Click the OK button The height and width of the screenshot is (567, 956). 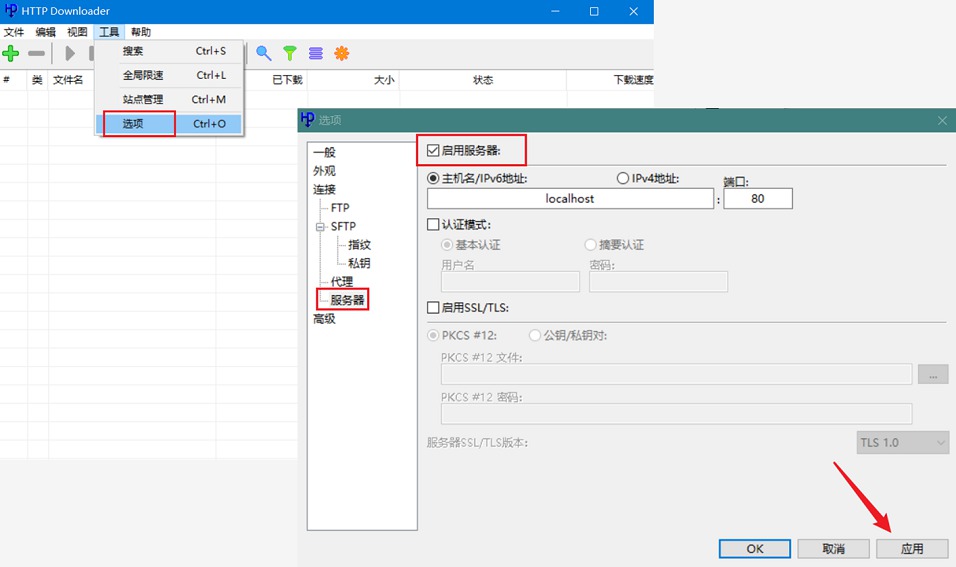click(x=755, y=549)
